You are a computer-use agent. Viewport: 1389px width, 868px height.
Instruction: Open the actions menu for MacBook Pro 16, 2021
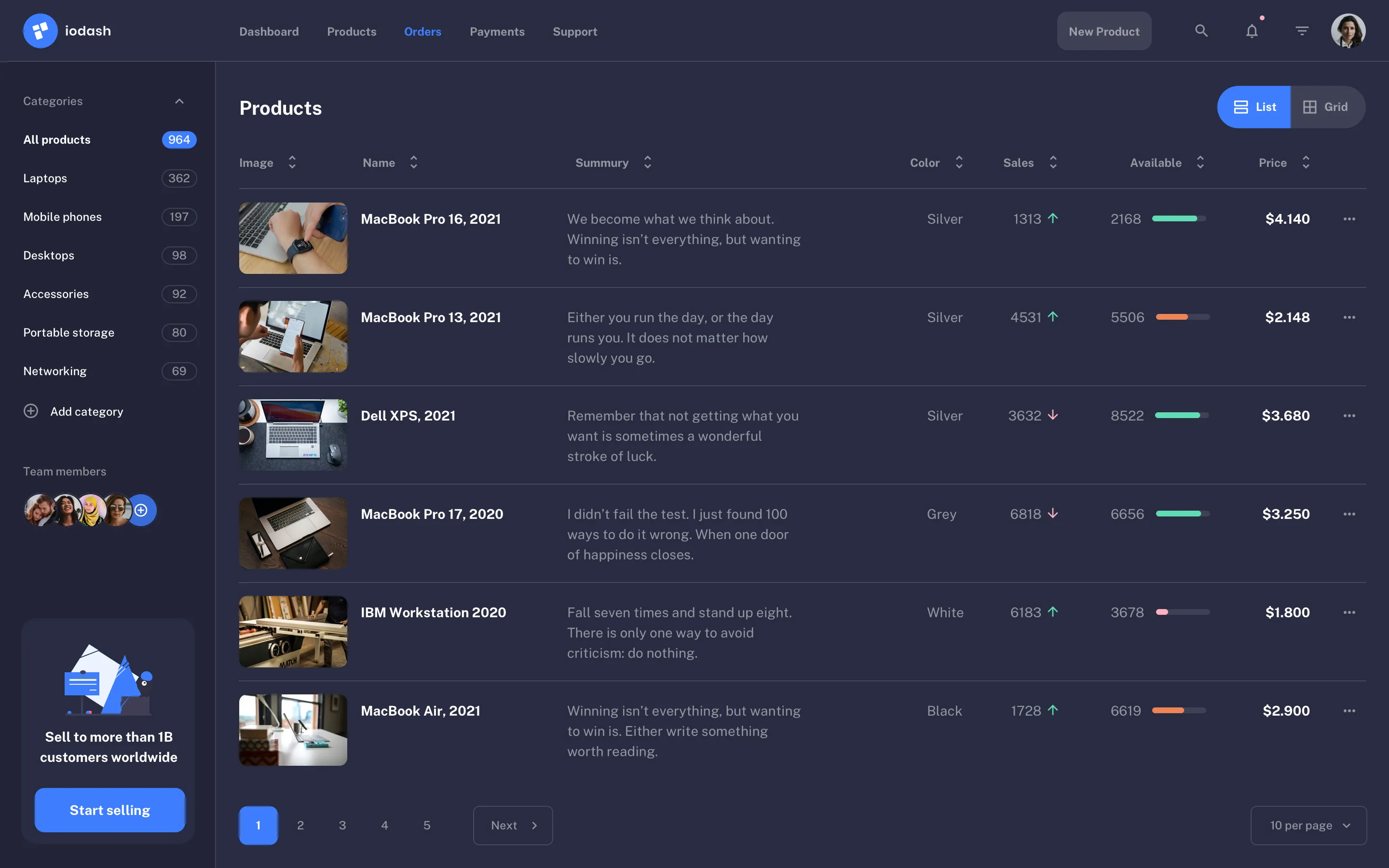click(x=1348, y=219)
